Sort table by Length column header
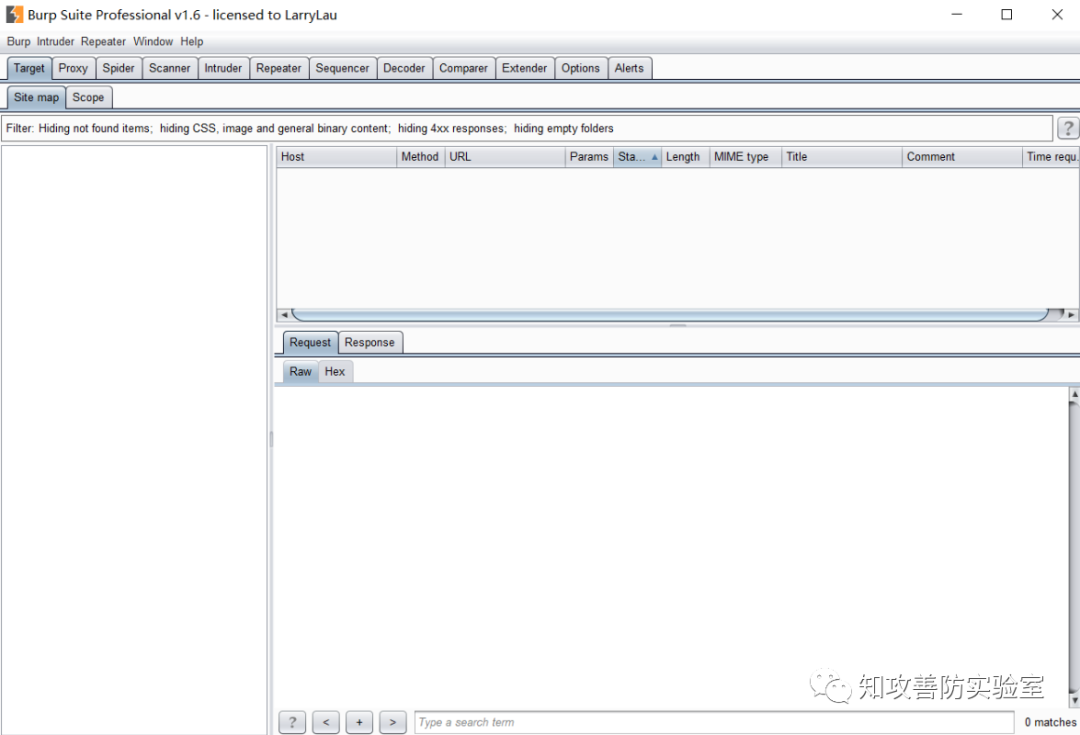This screenshot has width=1080, height=735. coord(685,157)
